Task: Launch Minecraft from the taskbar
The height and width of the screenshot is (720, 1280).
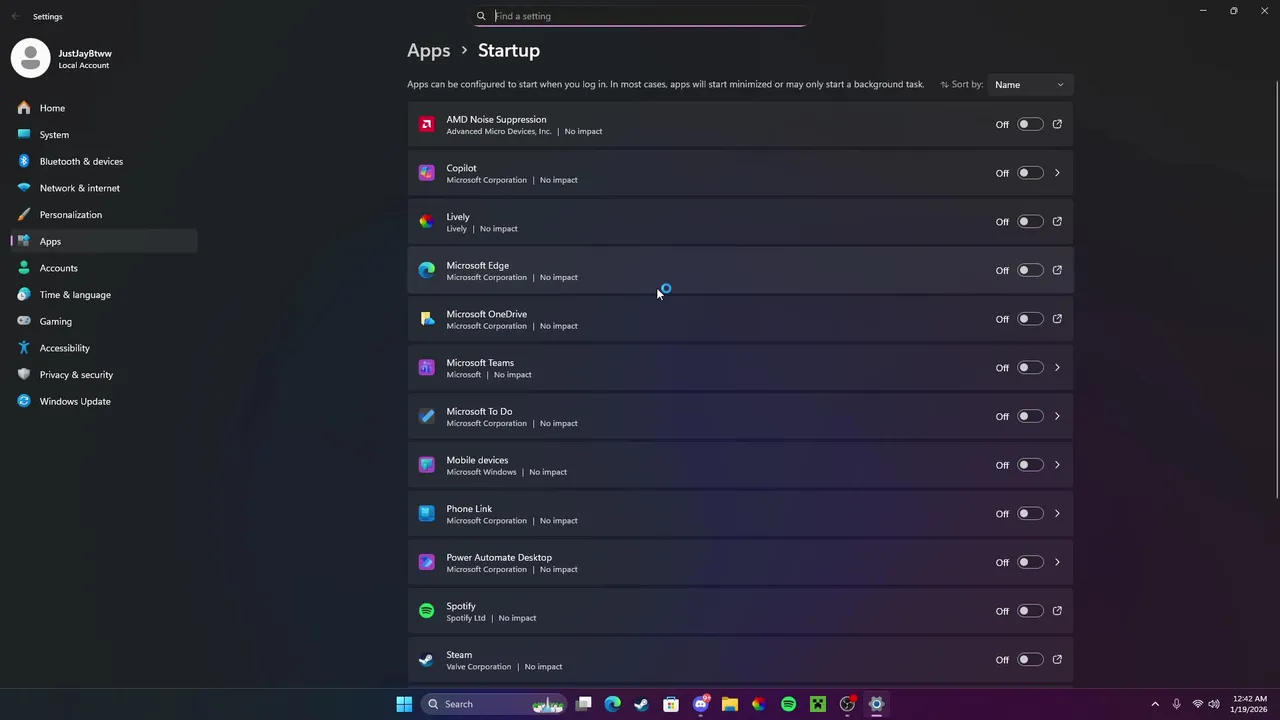Action: [x=818, y=704]
